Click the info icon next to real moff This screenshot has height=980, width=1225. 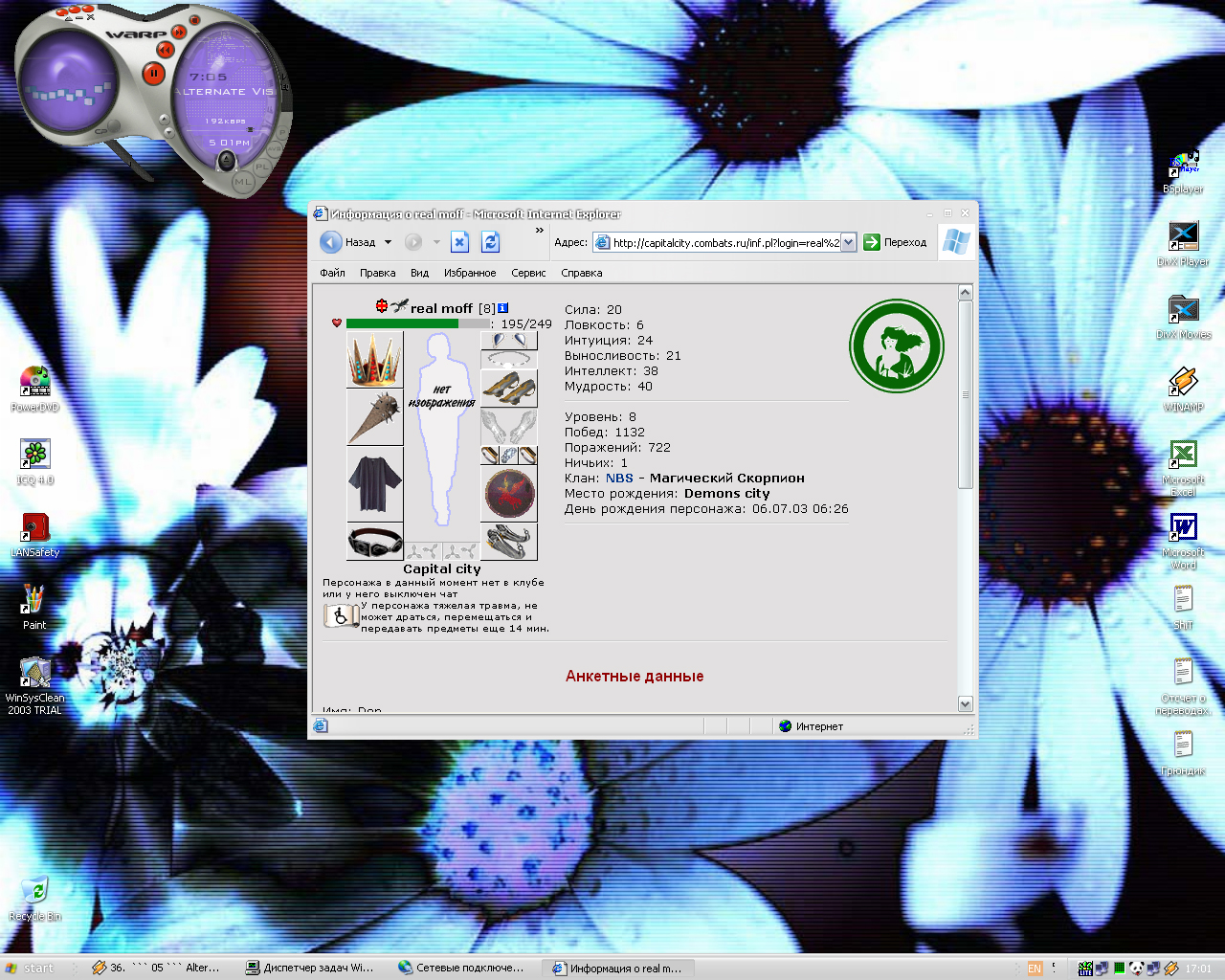pos(503,308)
